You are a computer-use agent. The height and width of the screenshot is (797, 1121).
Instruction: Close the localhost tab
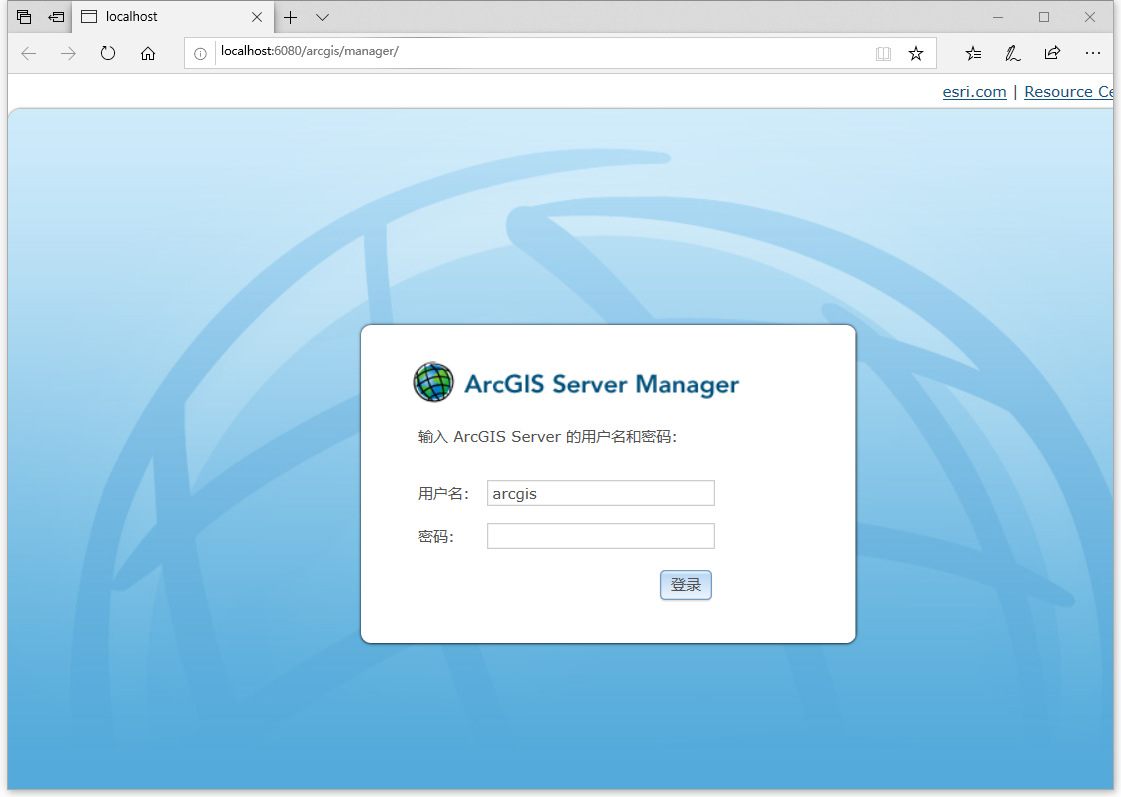coord(257,17)
